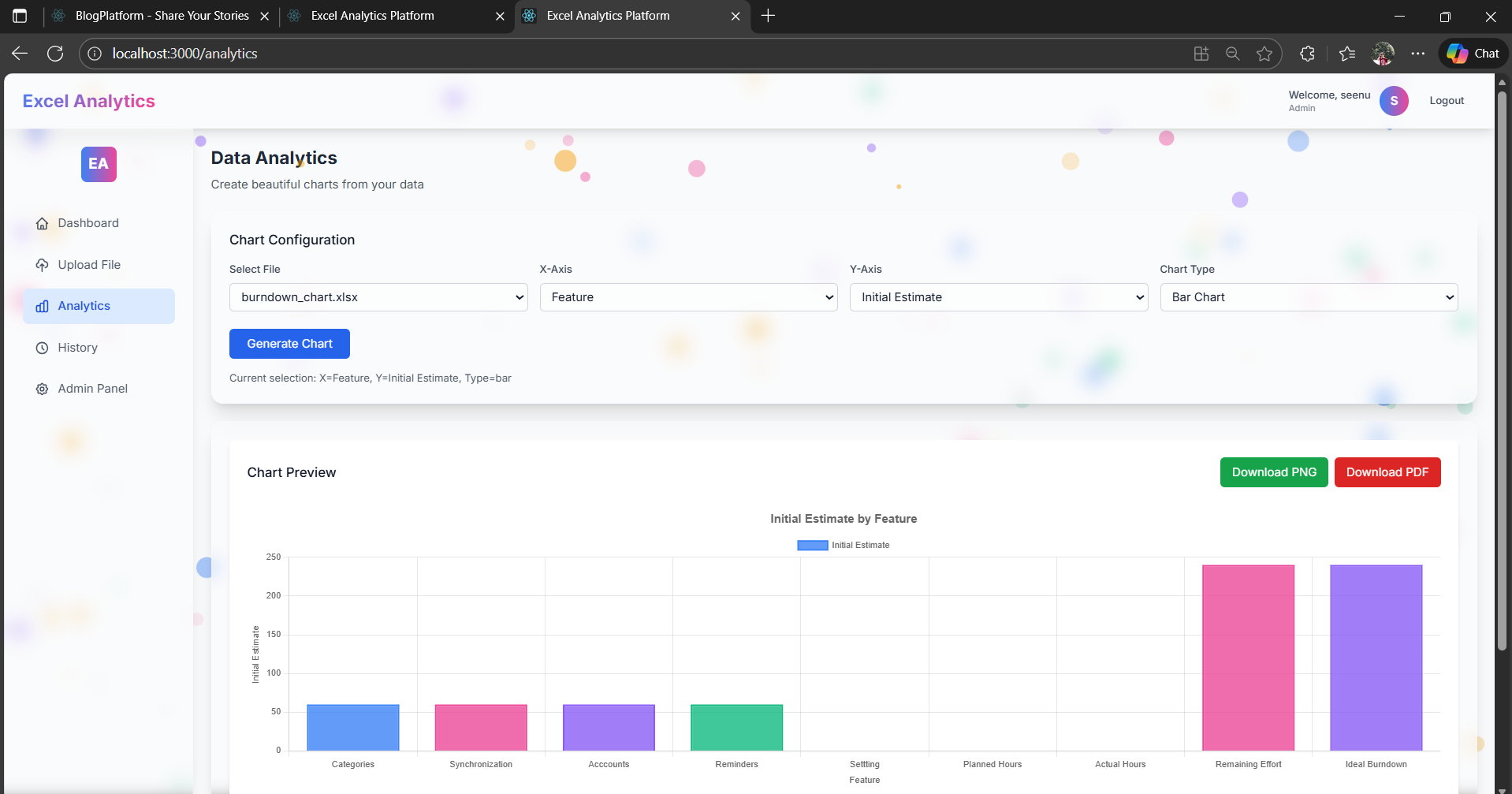Click the Upload File cloud icon
This screenshot has width=1512, height=794.
coord(43,265)
